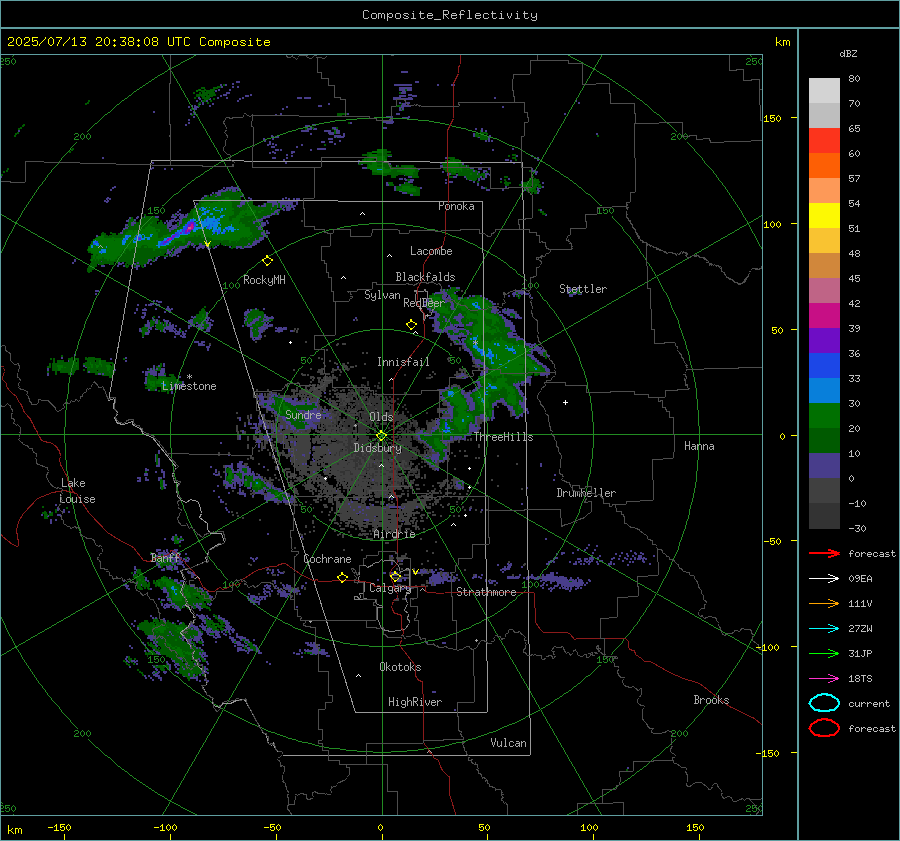Click the Sylvan label on map

tap(382, 295)
